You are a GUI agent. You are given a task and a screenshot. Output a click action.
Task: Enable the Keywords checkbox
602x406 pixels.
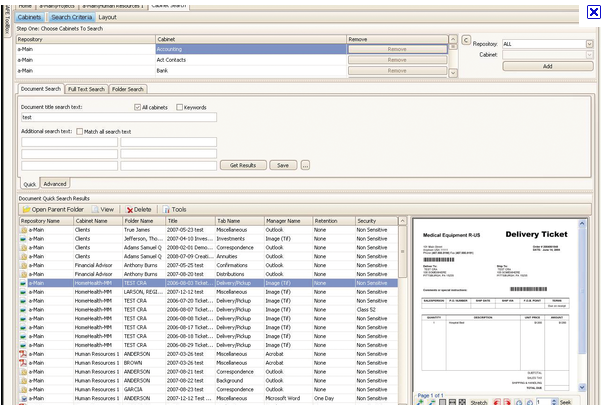(x=180, y=107)
